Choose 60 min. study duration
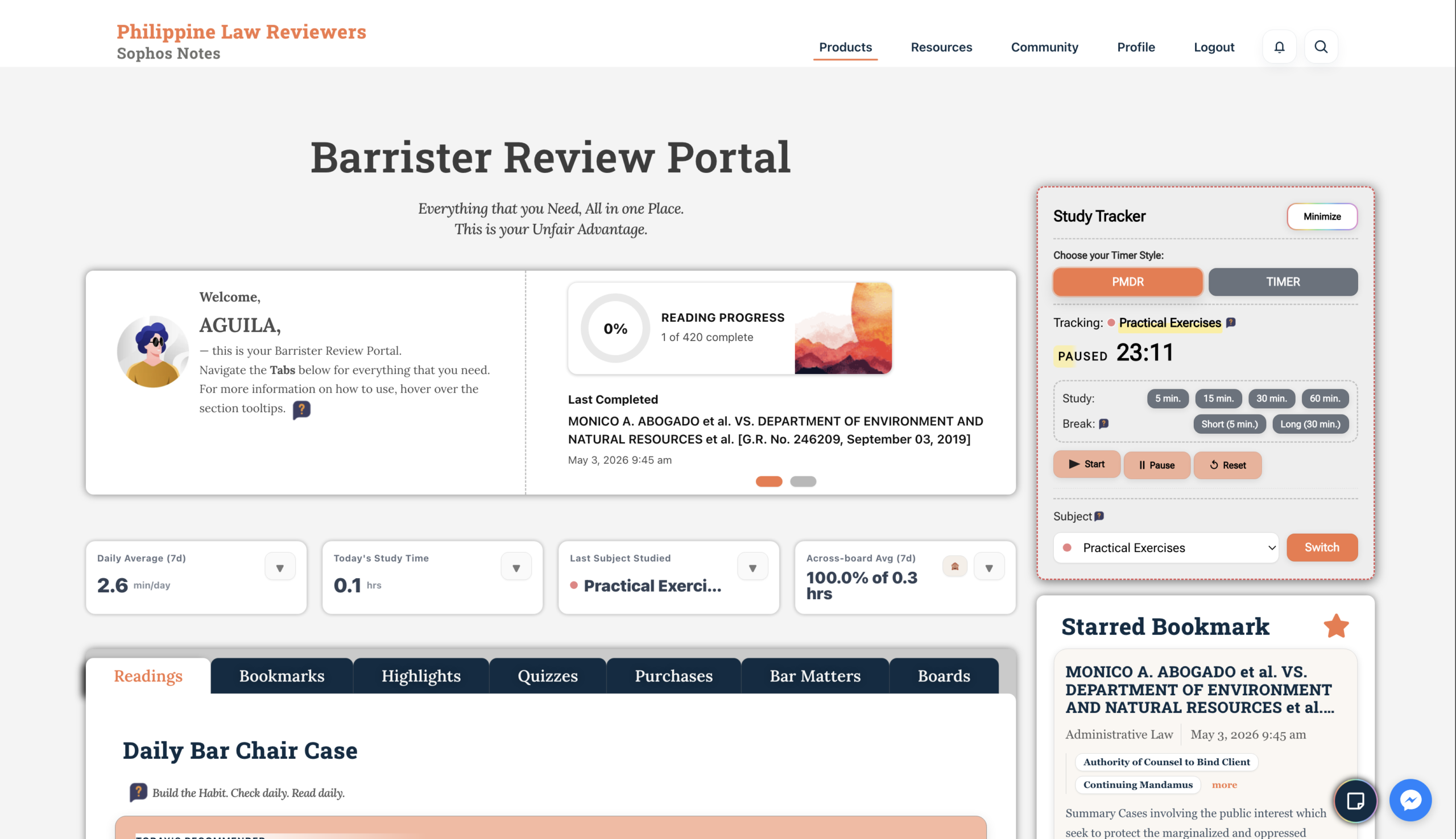 [1325, 398]
